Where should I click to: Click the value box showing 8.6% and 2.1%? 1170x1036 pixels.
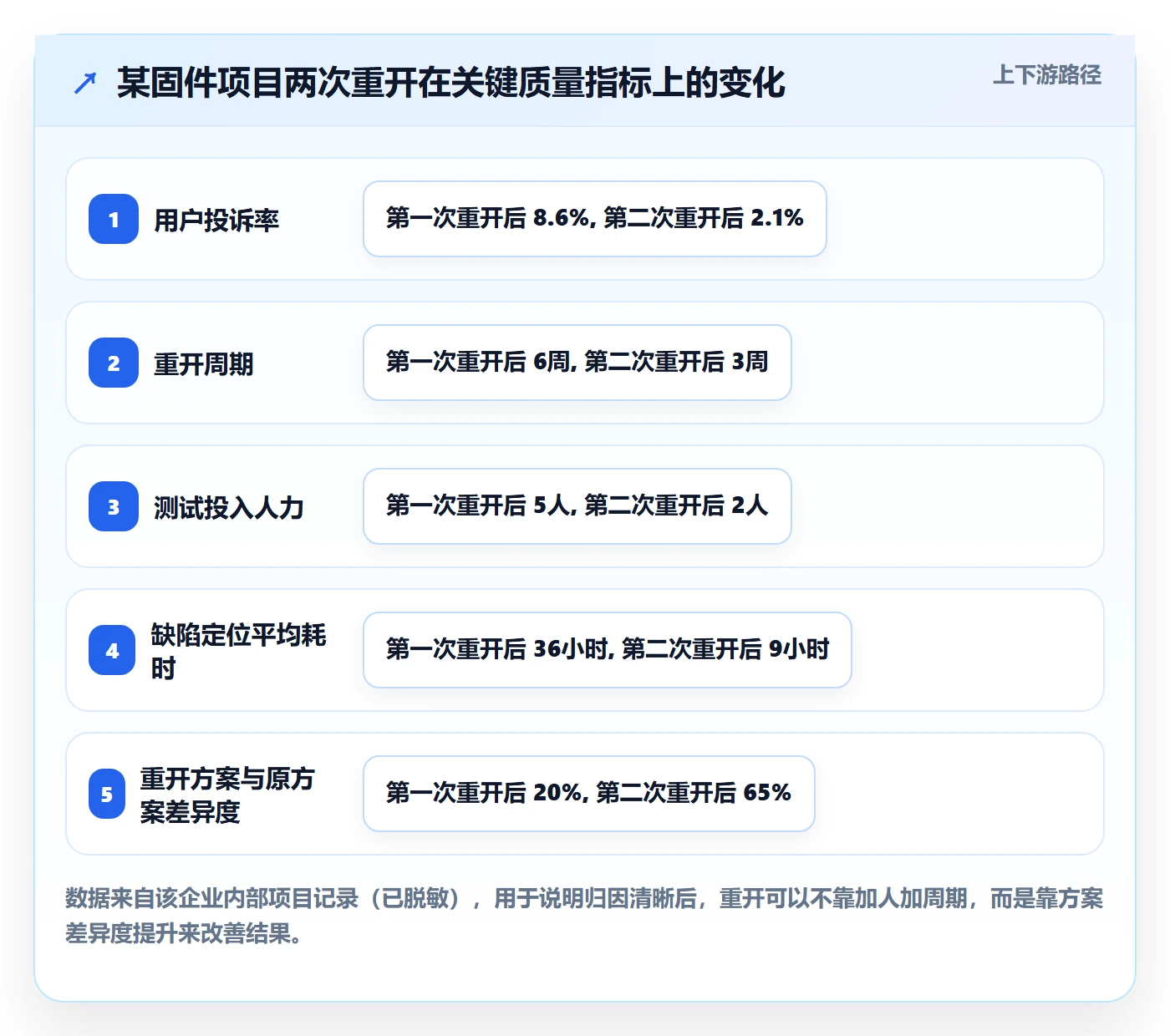coord(595,219)
